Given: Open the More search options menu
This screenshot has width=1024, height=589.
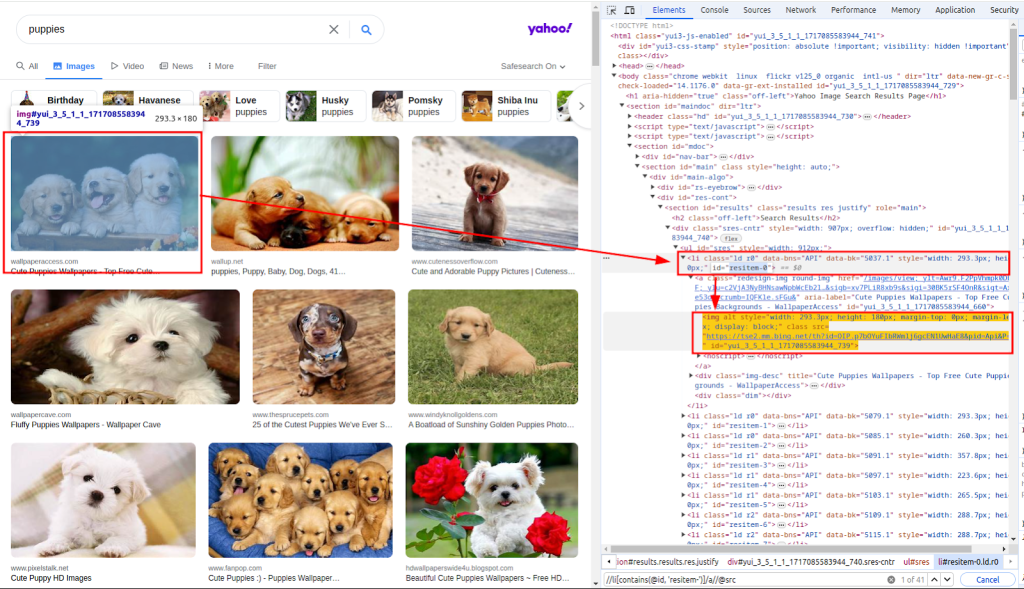Looking at the screenshot, I should (x=221, y=66).
